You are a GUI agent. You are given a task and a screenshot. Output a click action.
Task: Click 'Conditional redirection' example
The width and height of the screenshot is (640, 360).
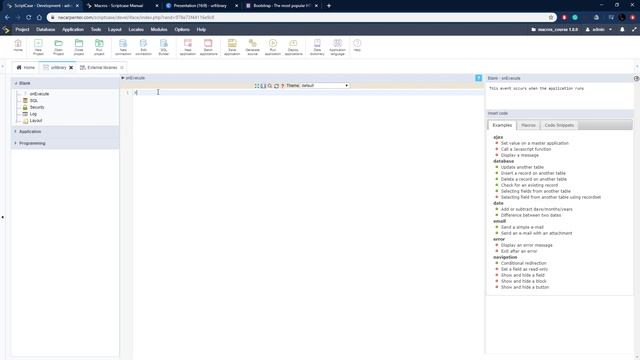524,263
